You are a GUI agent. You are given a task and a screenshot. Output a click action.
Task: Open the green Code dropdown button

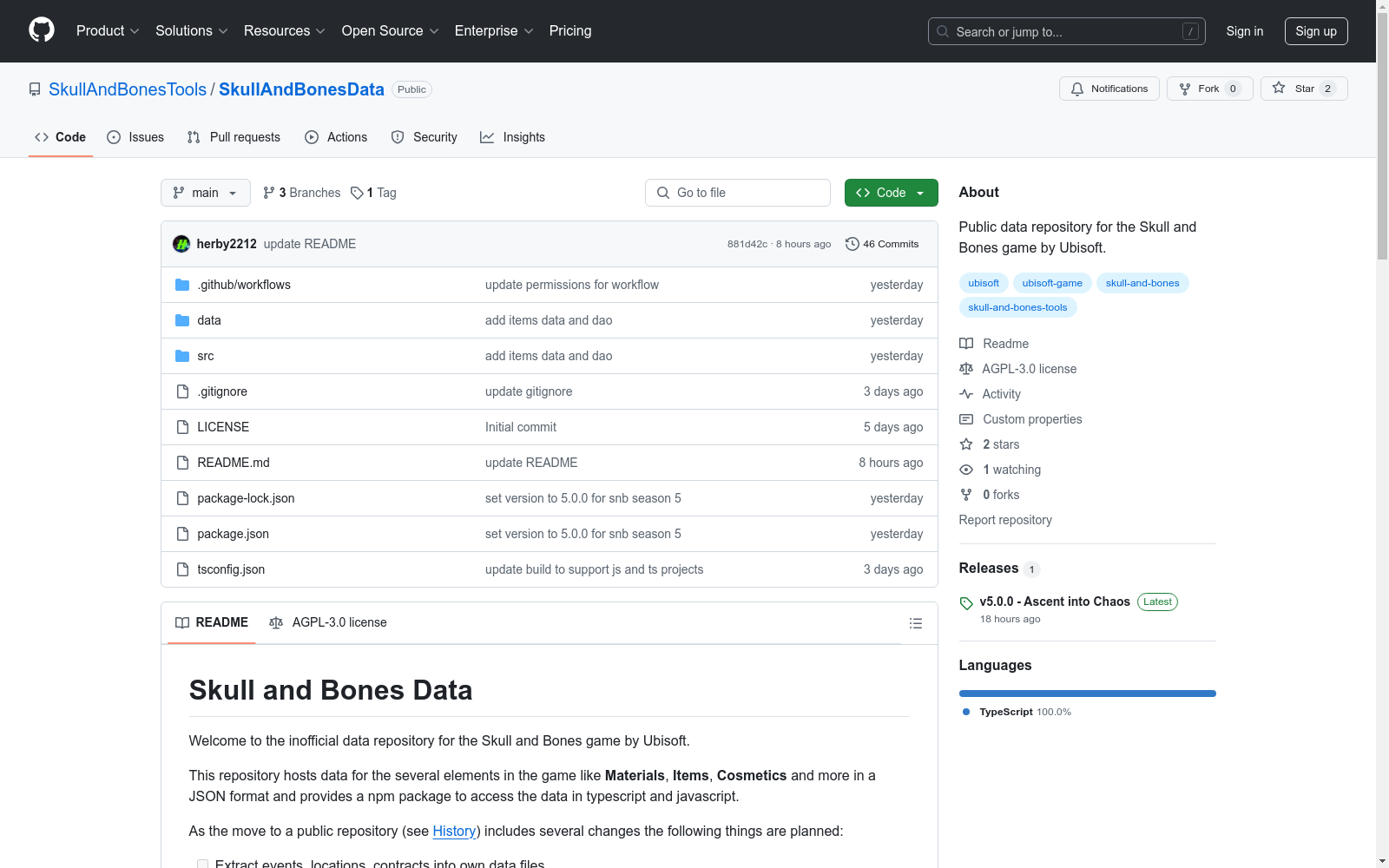891,193
